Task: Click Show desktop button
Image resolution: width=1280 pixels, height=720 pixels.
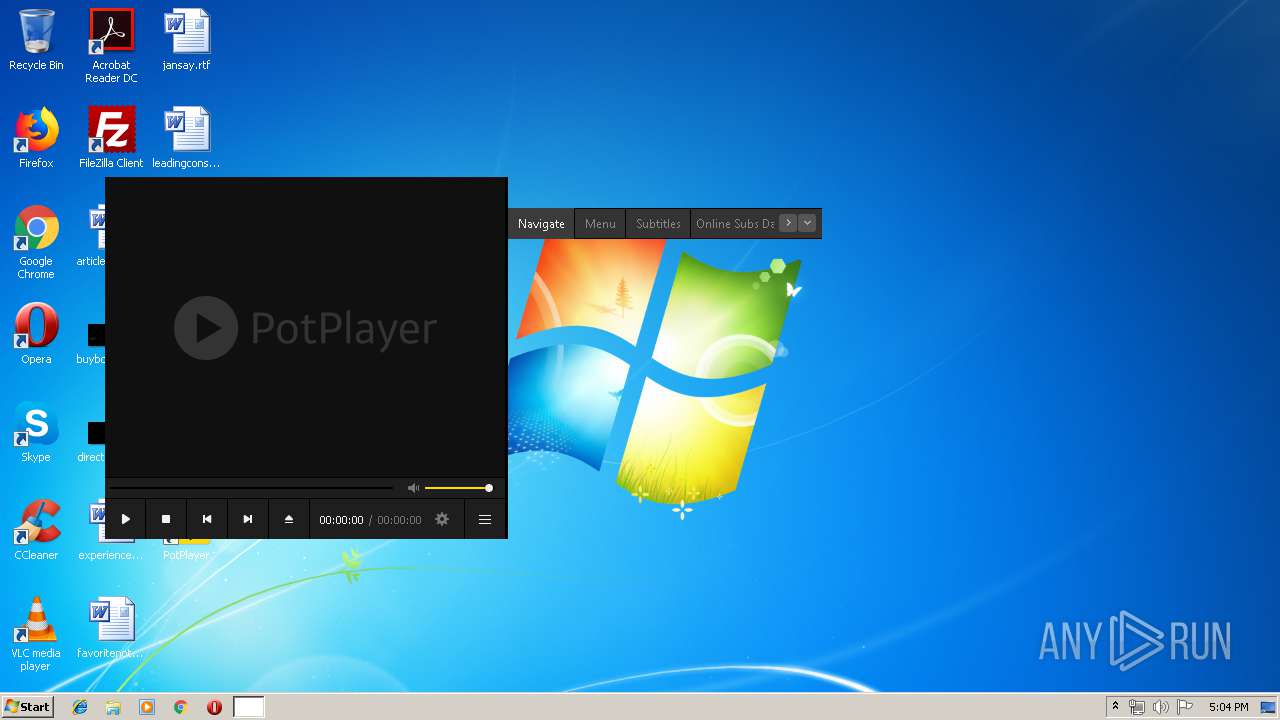Action: tap(1268, 707)
